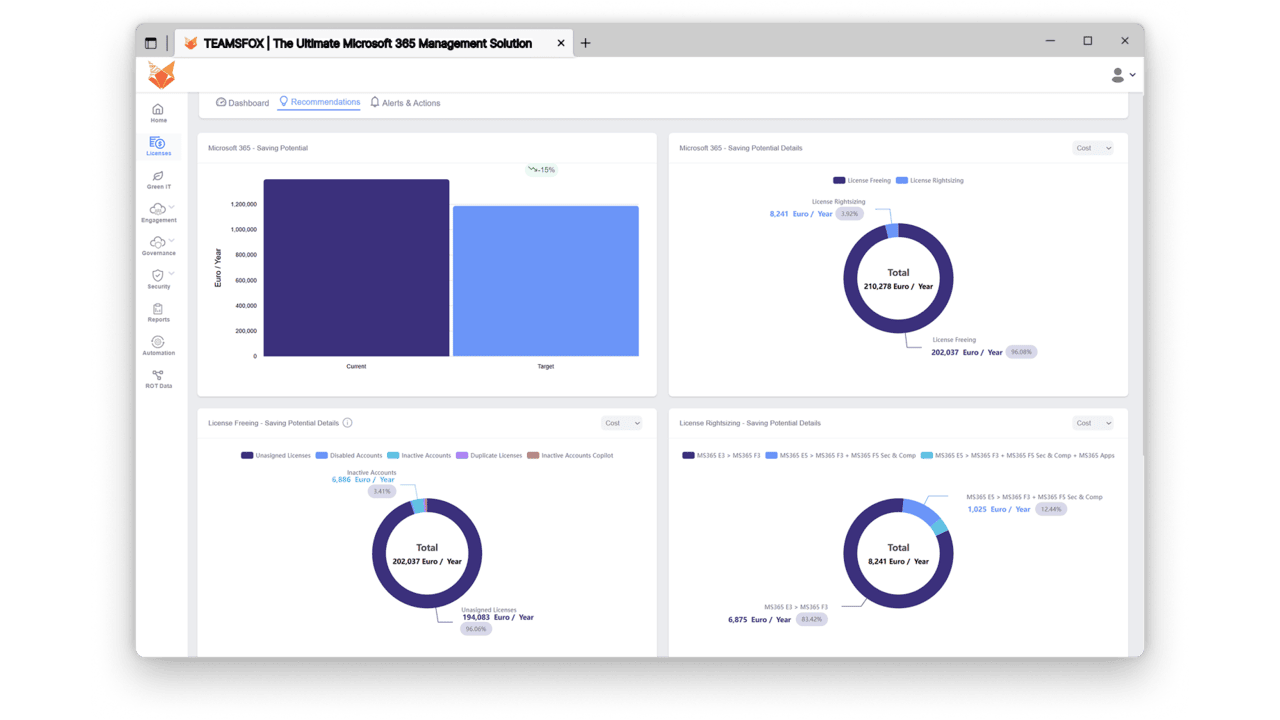Click the 210,278 Euro / Year total text
1280x720 pixels.
(x=898, y=287)
